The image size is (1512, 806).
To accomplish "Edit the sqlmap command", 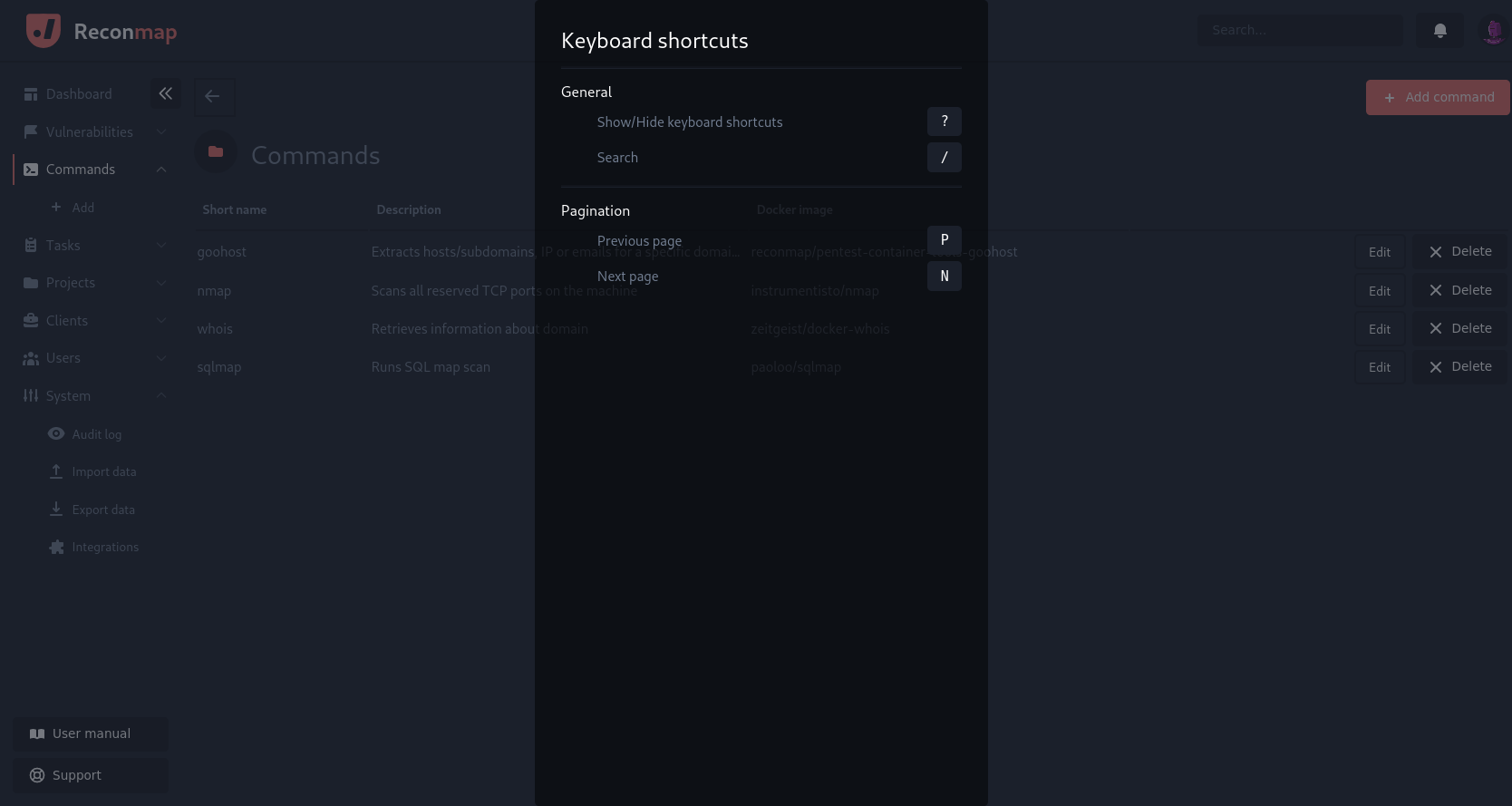I will click(x=1380, y=367).
